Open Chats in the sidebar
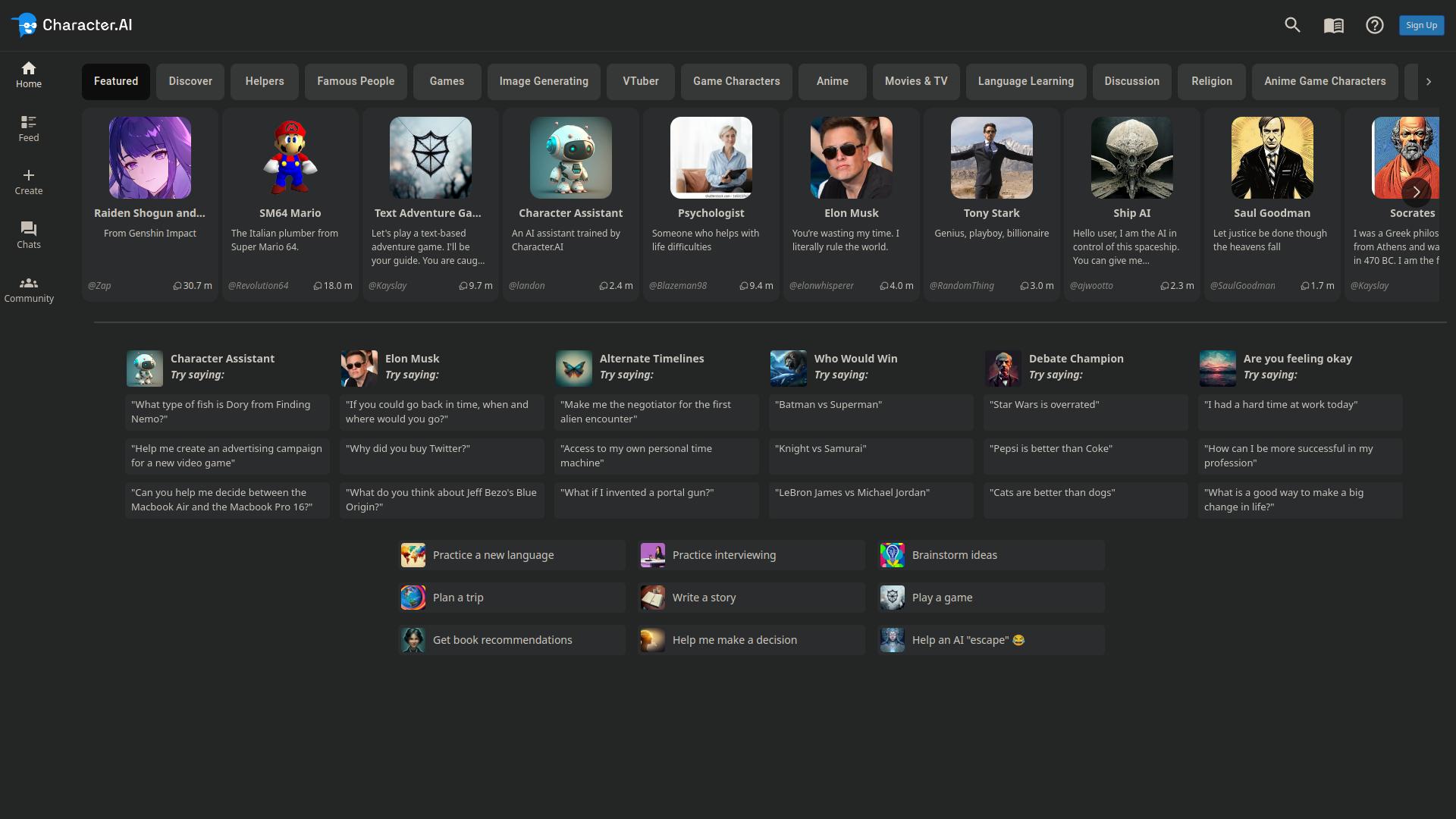Viewport: 1456px width, 819px height. (29, 236)
